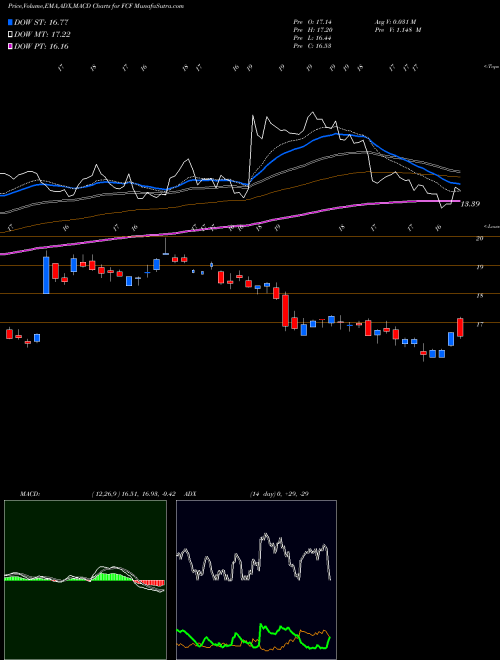This screenshot has height=660, width=500.
Task: Click the white DOW MT legend color square
Action: click(x=11, y=35)
